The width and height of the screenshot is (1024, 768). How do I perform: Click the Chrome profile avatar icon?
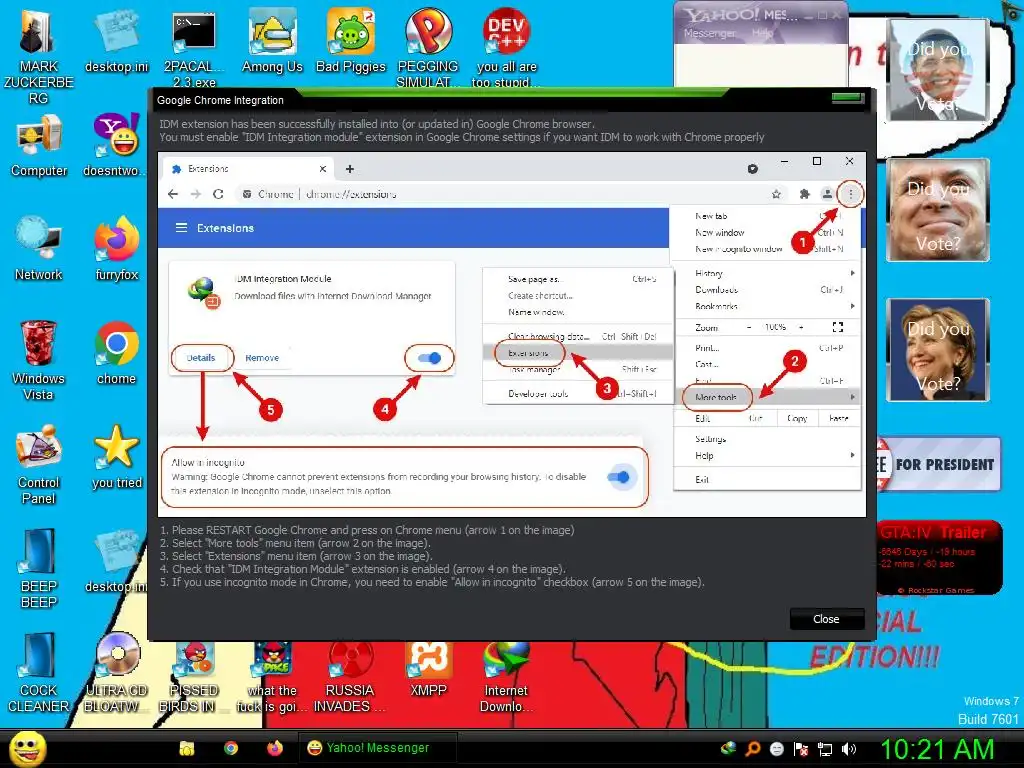point(827,194)
